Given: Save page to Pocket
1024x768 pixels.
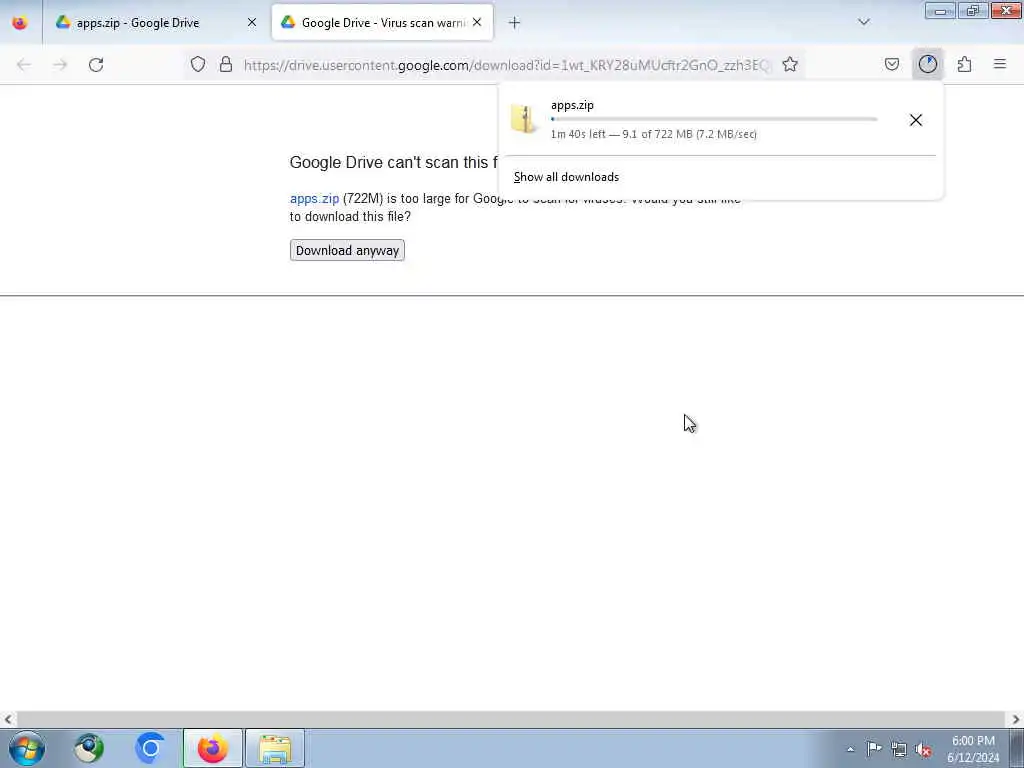Looking at the screenshot, I should pos(891,65).
